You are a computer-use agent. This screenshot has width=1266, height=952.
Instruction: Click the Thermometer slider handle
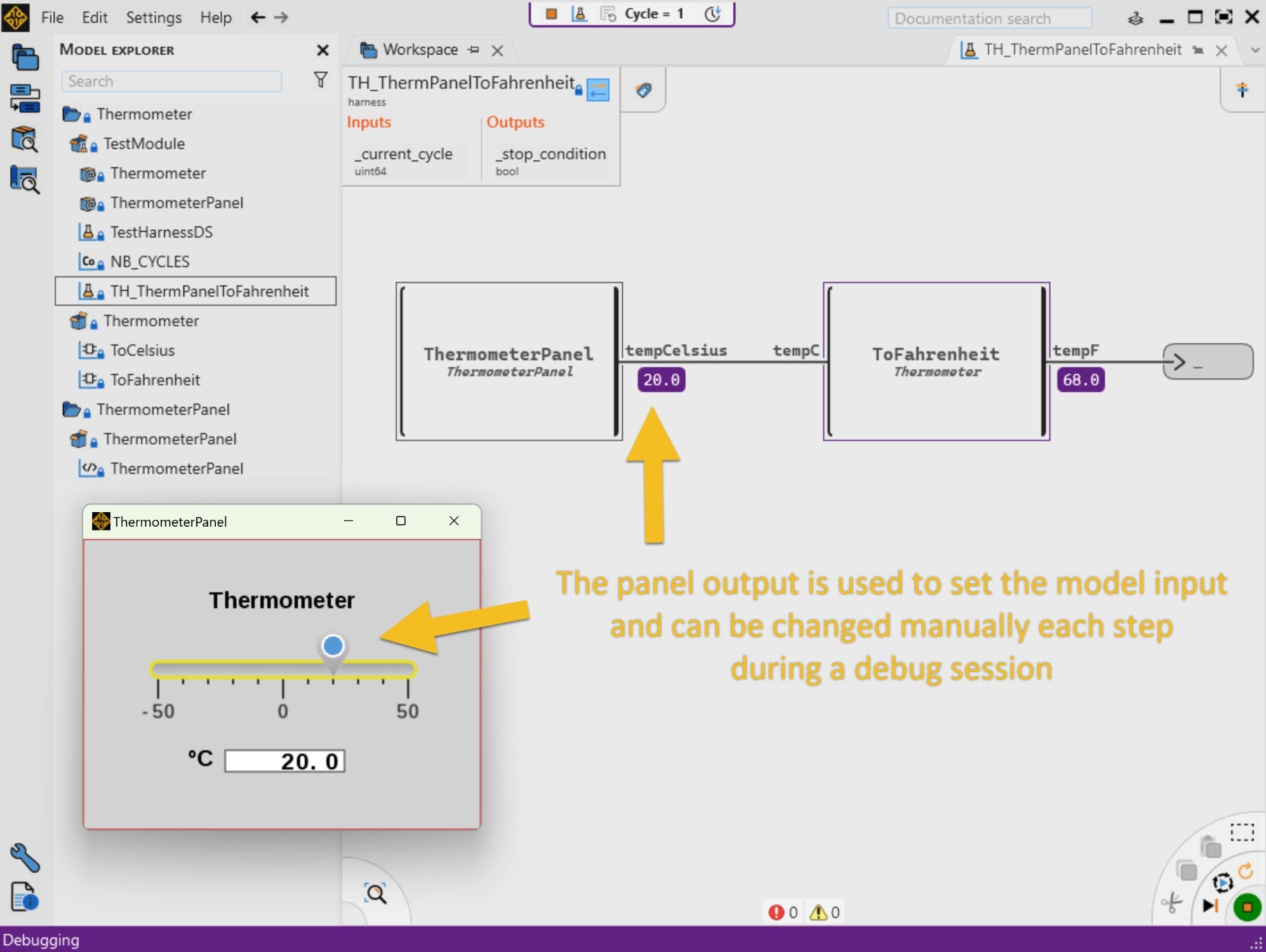333,647
